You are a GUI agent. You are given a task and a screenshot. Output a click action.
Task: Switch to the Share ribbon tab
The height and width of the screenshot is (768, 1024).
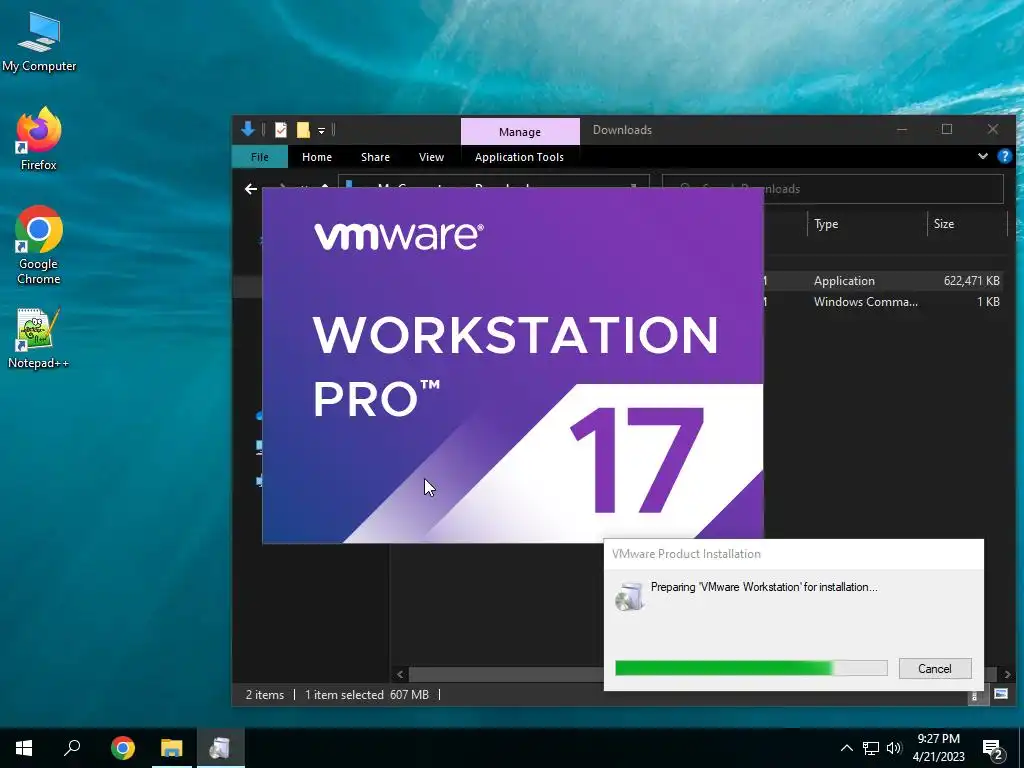pyautogui.click(x=376, y=157)
